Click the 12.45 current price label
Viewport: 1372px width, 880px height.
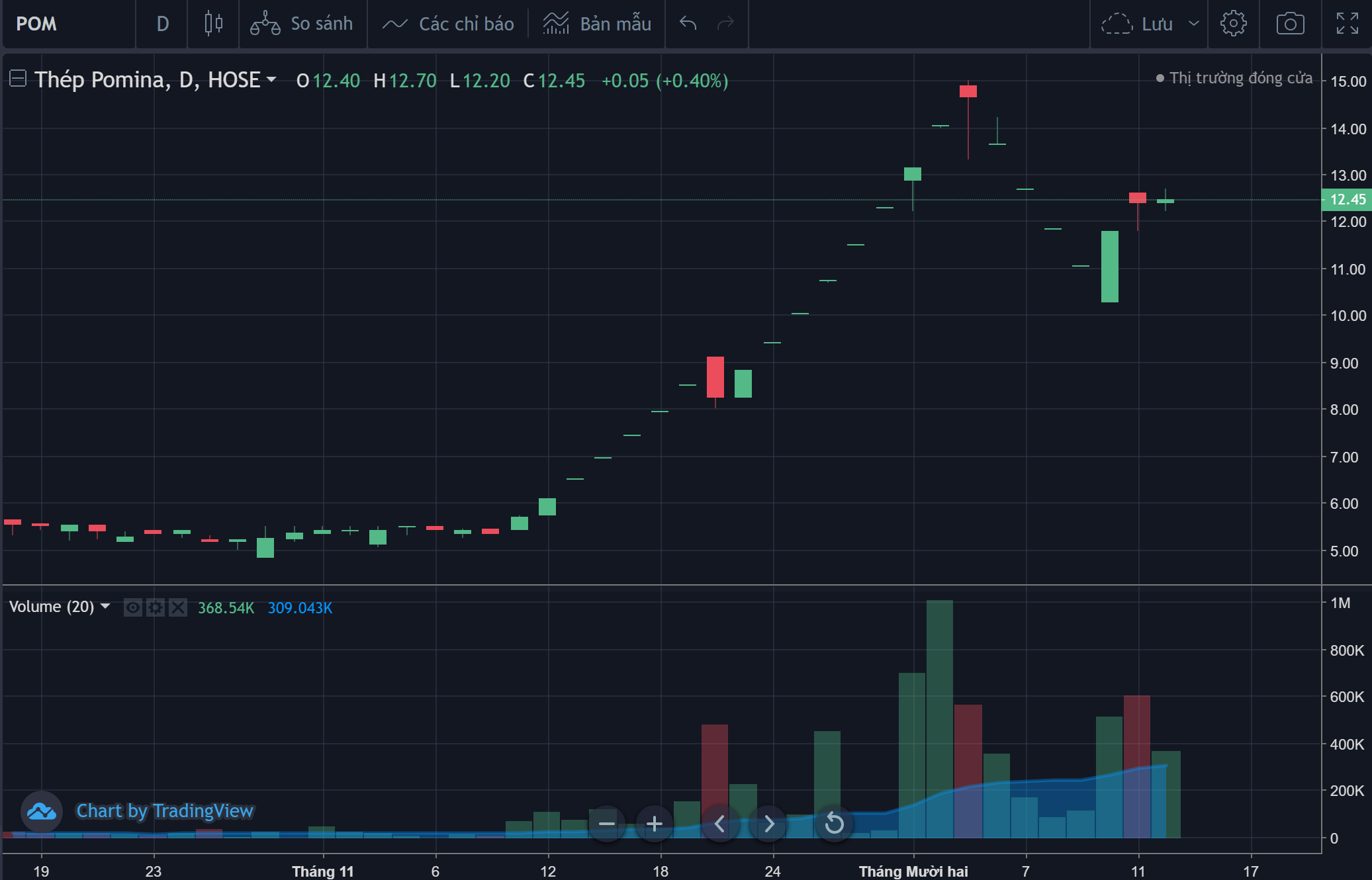coord(1346,199)
